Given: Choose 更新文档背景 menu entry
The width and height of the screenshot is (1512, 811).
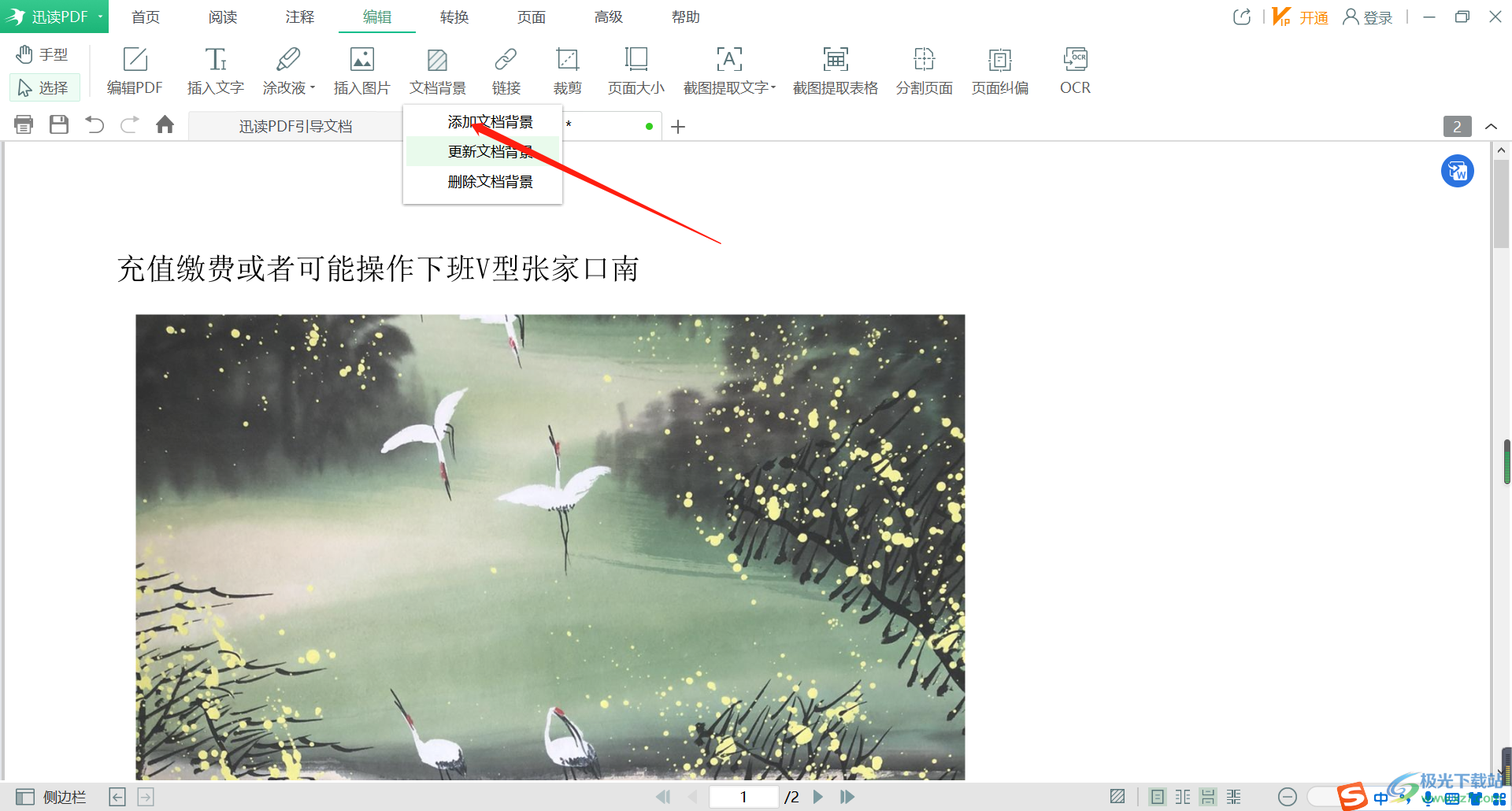Looking at the screenshot, I should pyautogui.click(x=483, y=151).
